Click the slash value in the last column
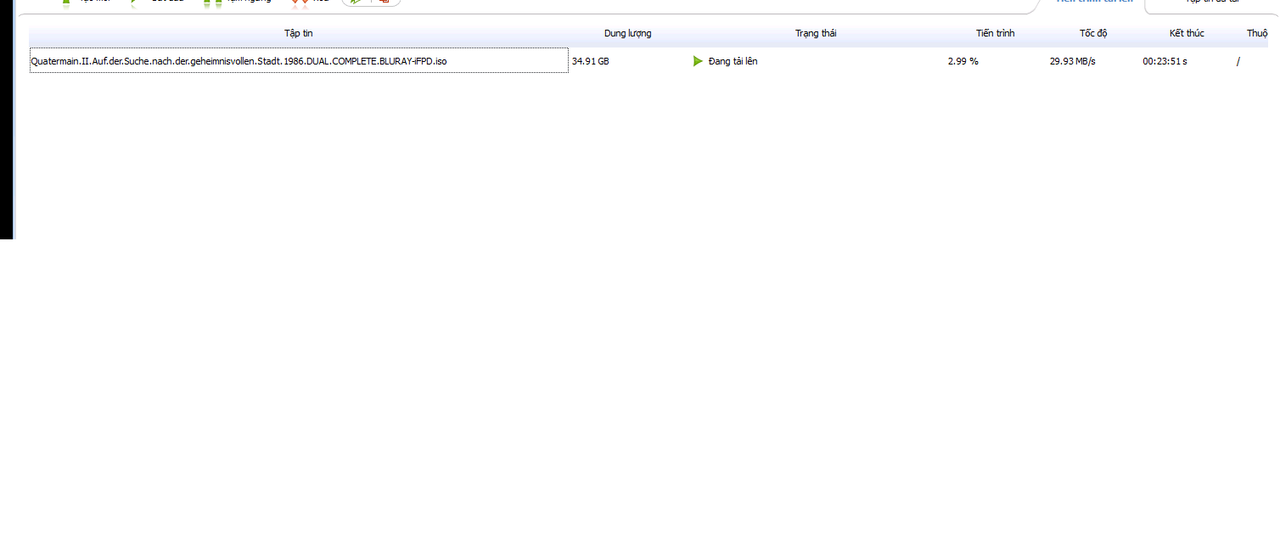The height and width of the screenshot is (550, 1280). [x=1238, y=61]
